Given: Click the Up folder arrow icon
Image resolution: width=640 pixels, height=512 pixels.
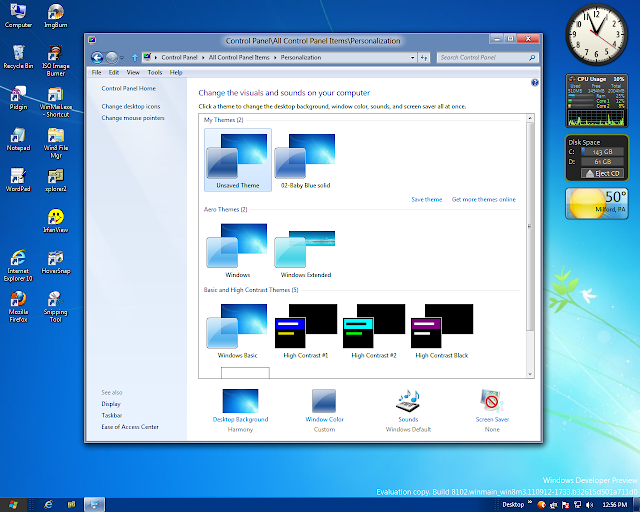Looking at the screenshot, I should click(135, 58).
